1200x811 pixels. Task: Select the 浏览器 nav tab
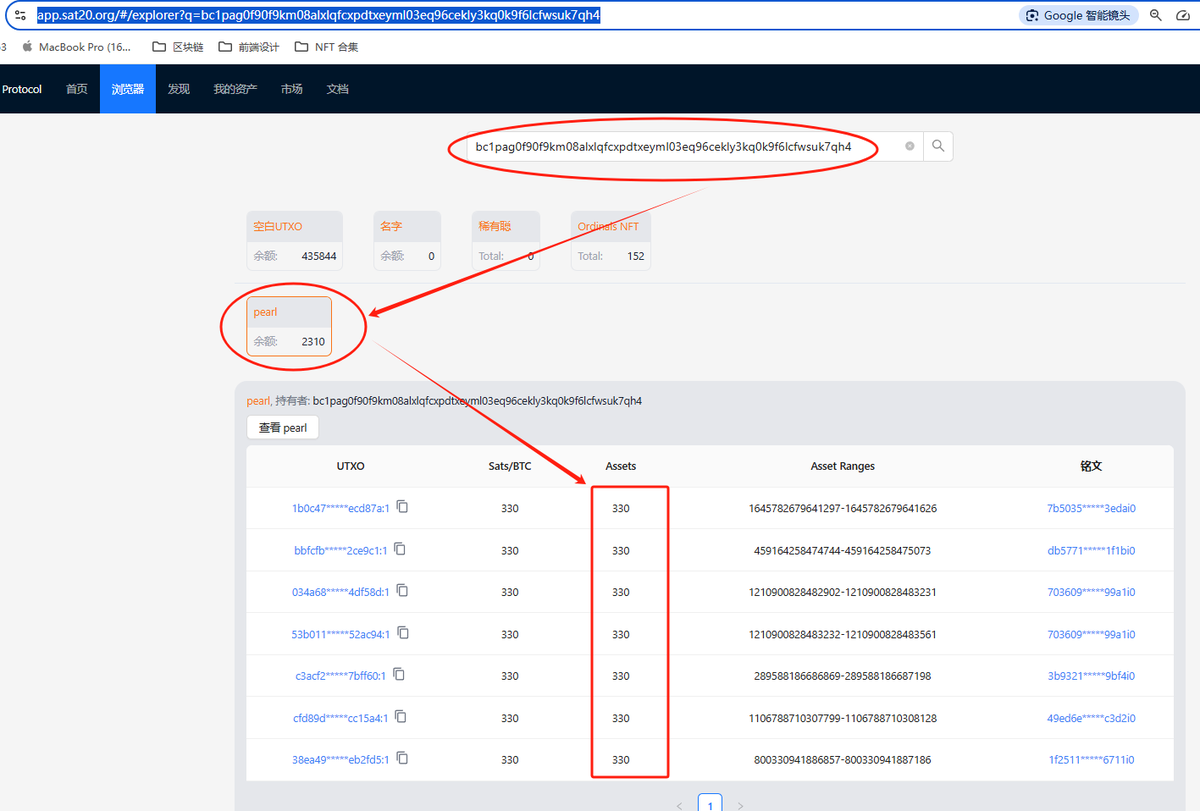(128, 89)
